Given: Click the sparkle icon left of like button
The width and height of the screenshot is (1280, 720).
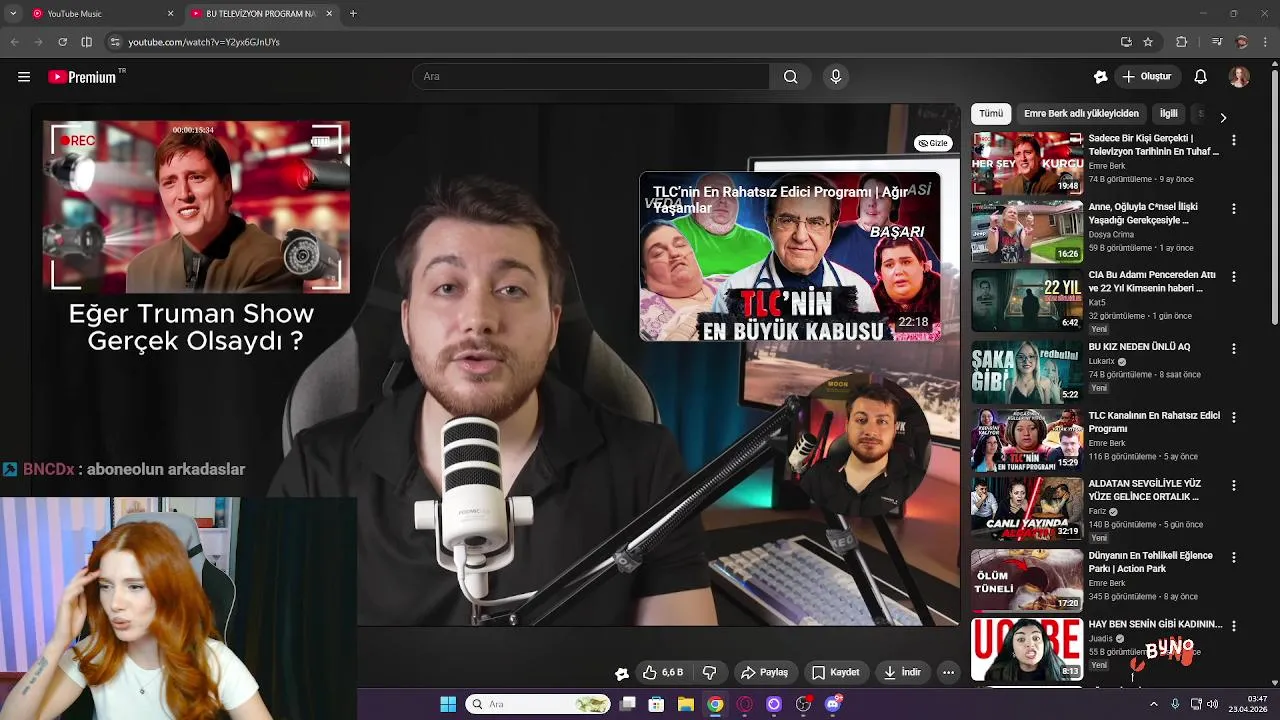Looking at the screenshot, I should pos(621,673).
